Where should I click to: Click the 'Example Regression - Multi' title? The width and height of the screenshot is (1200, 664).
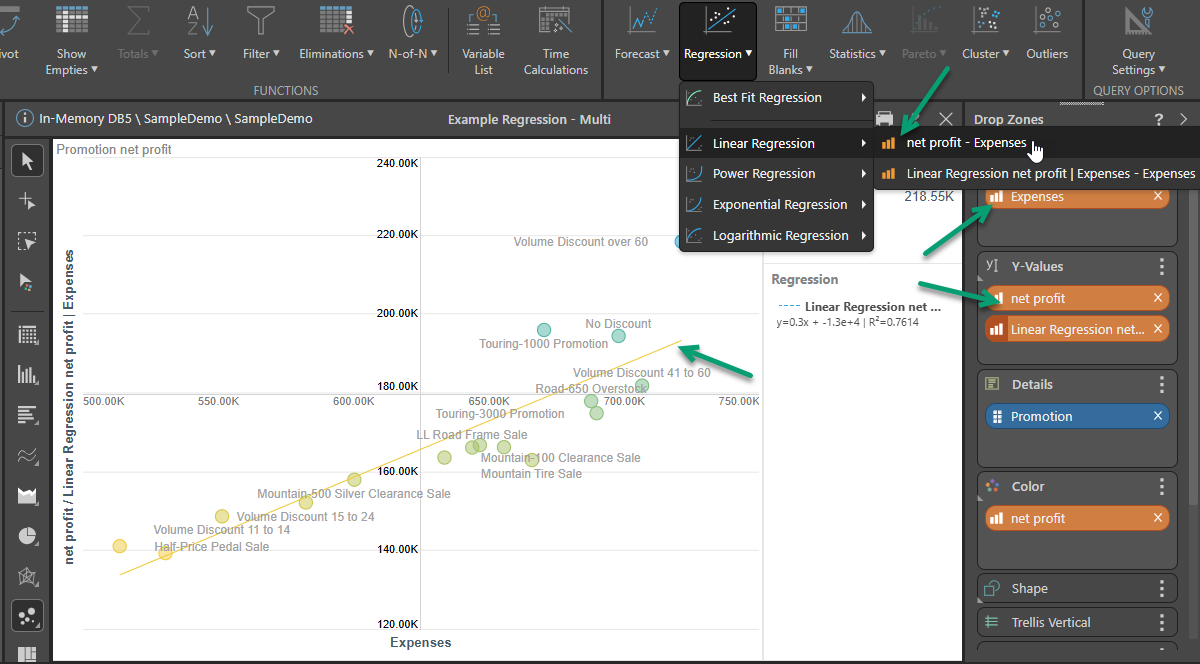(x=529, y=119)
